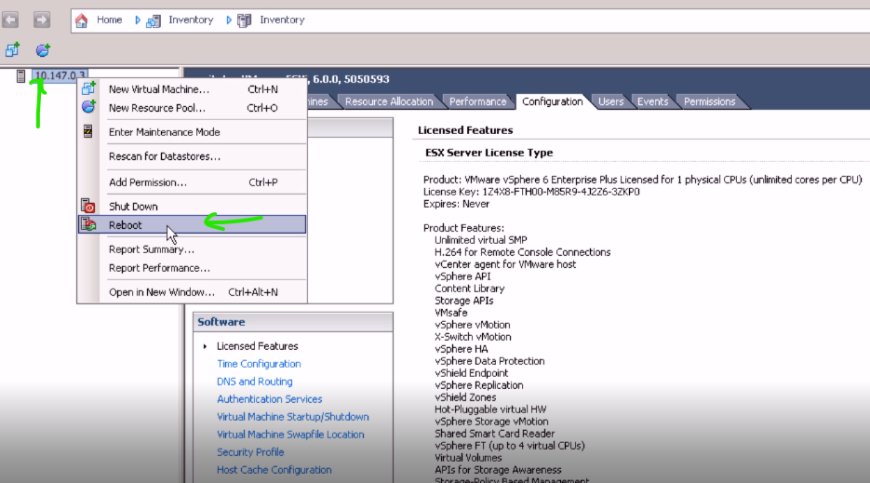Click the New Resource Pool menu icon

pyautogui.click(x=89, y=106)
